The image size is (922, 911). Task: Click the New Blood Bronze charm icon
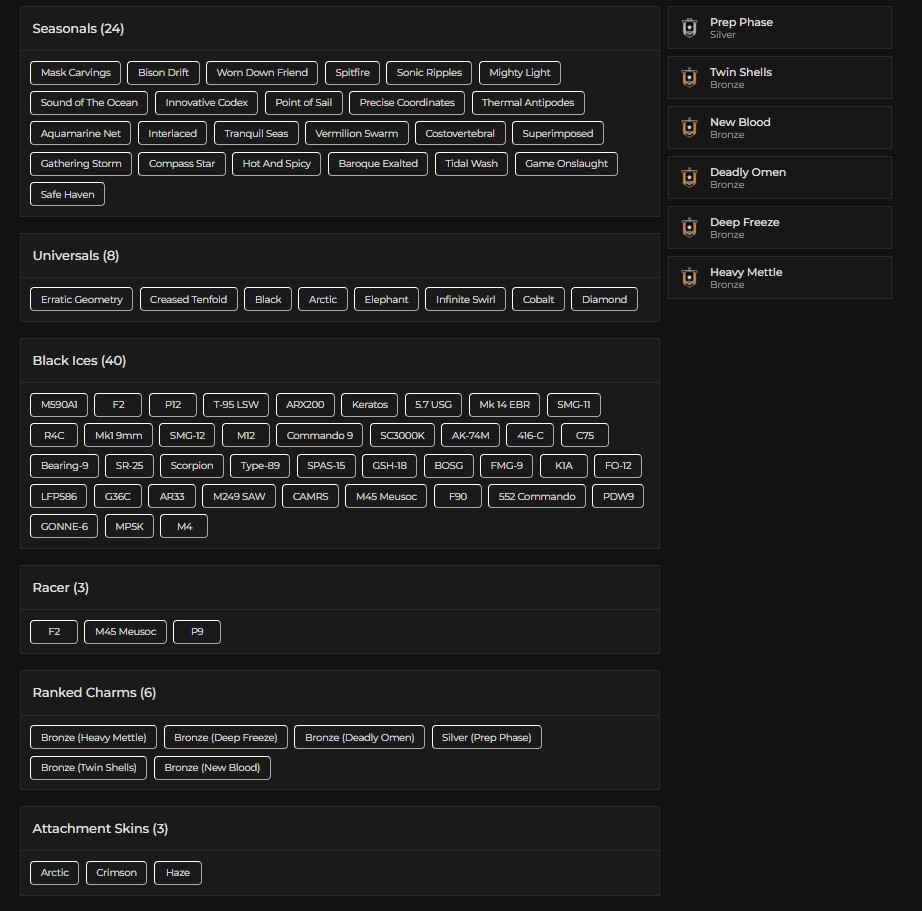click(x=689, y=128)
